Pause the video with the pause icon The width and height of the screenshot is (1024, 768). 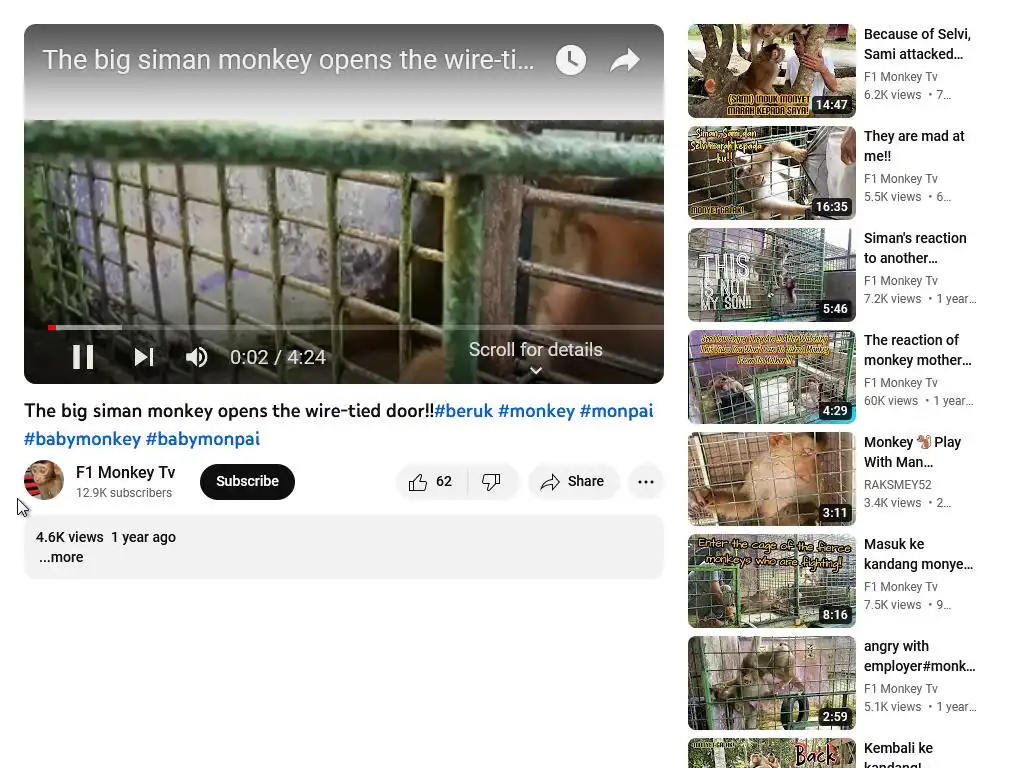(x=83, y=357)
